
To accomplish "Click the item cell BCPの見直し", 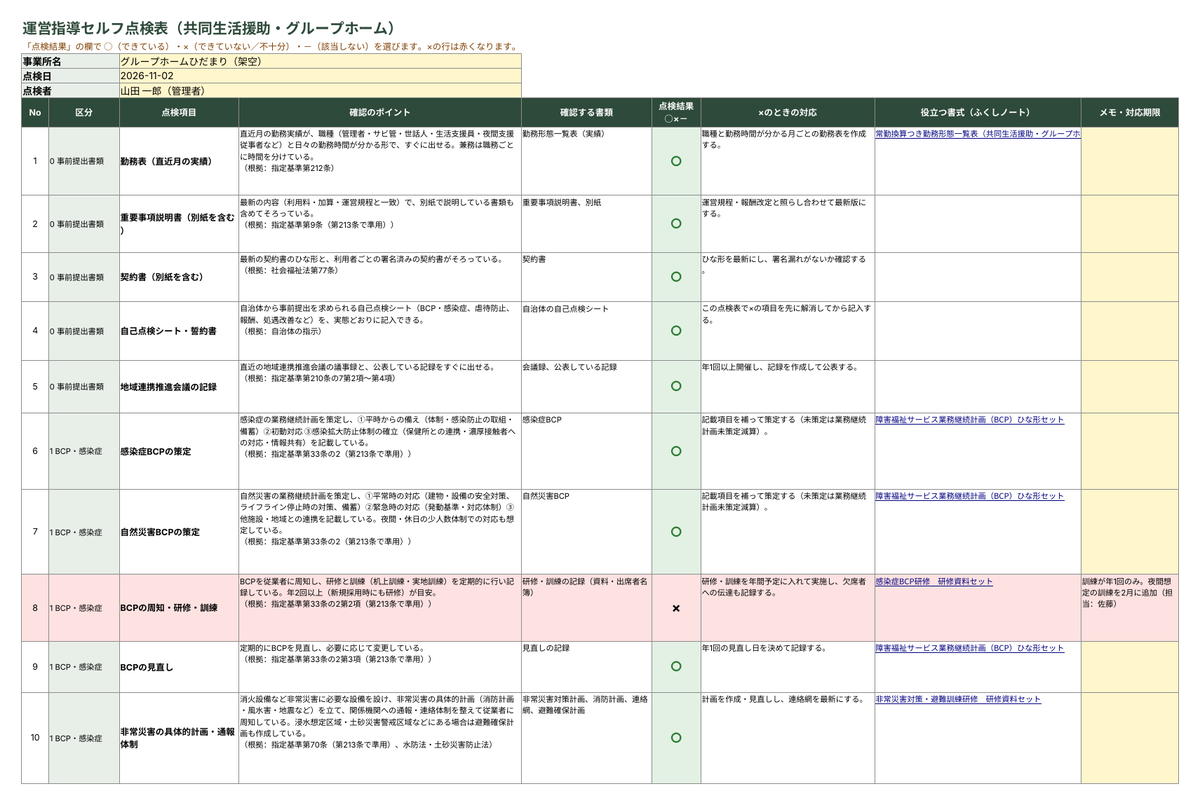I will (178, 666).
